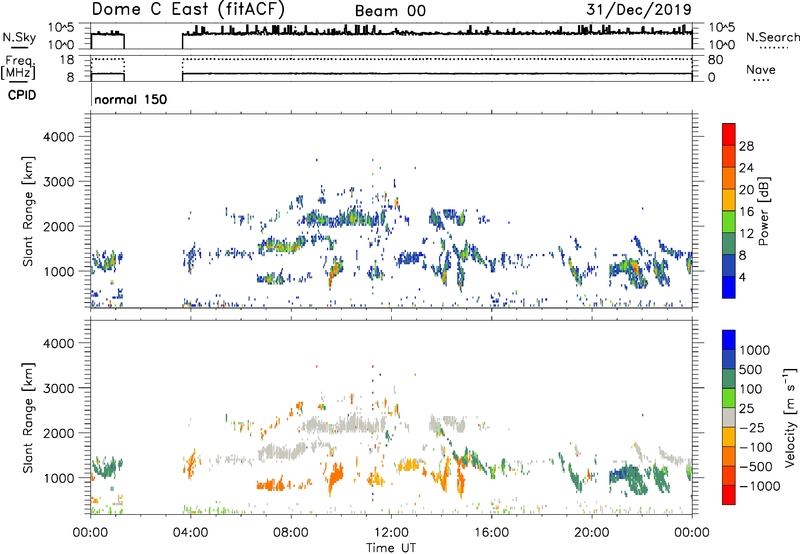Click the "24" value on the Power colorbar
The width and height of the screenshot is (800, 554).
[x=746, y=168]
